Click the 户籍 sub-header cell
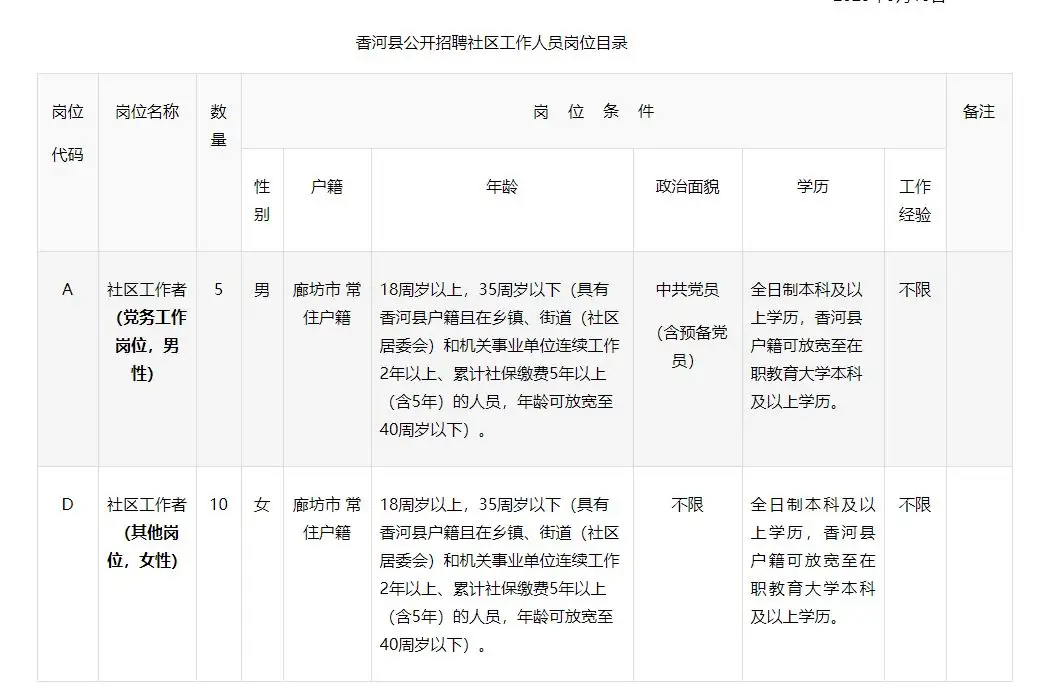Screen dimensions: 1037x693 (327, 187)
